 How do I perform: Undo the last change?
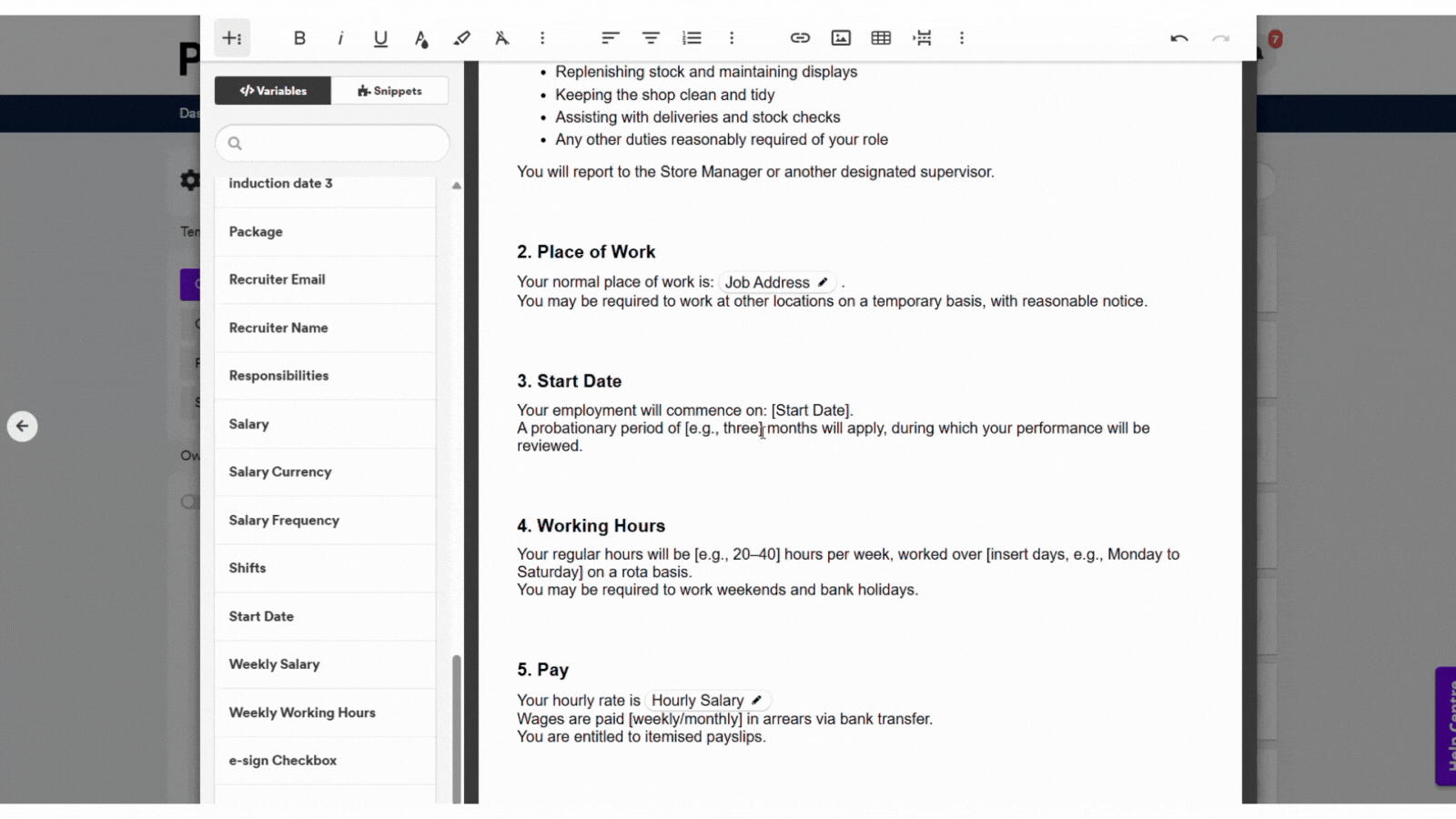tap(1179, 38)
